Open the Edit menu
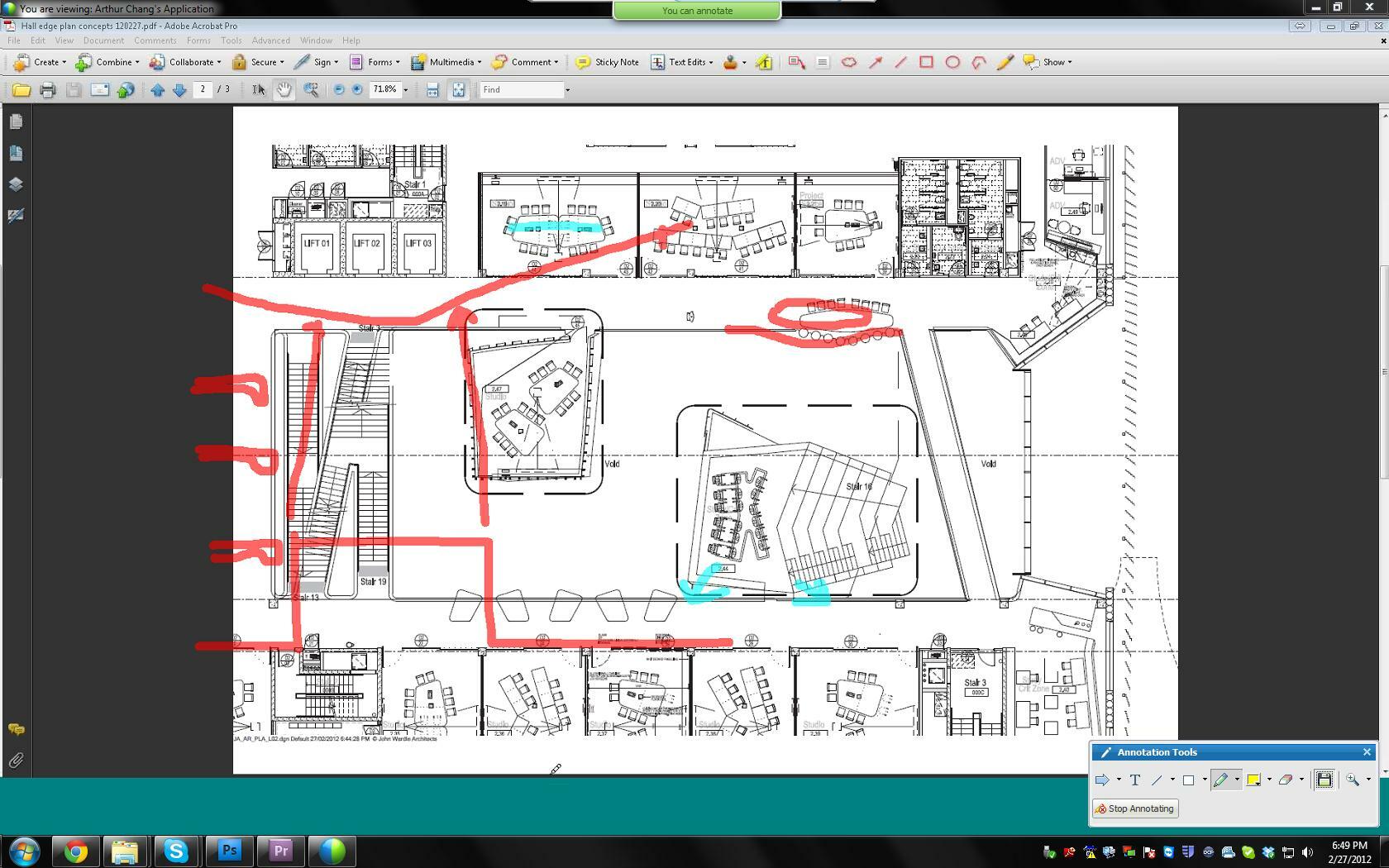 coord(38,41)
